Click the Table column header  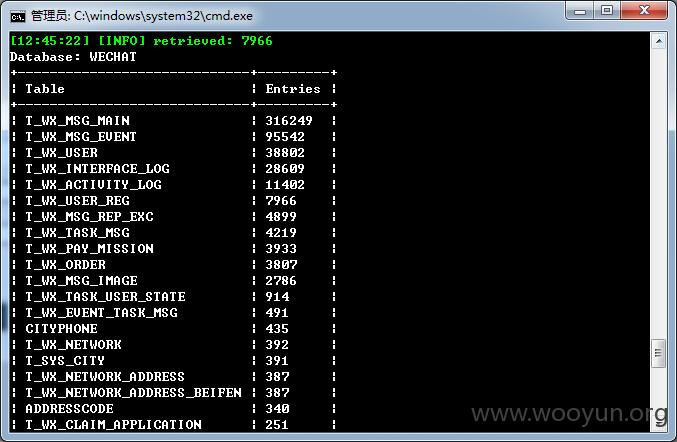(x=45, y=89)
